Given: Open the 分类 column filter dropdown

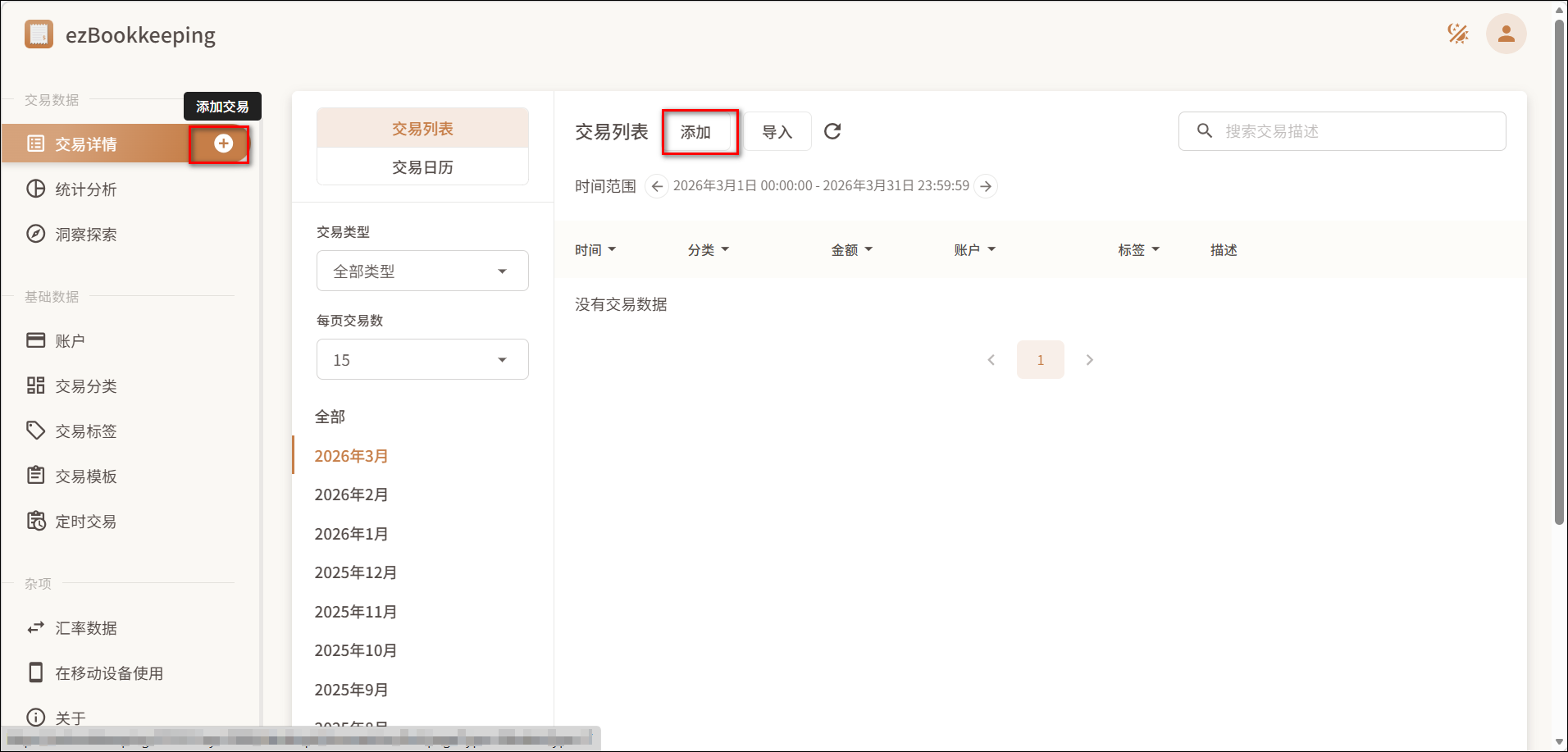Looking at the screenshot, I should coord(708,250).
